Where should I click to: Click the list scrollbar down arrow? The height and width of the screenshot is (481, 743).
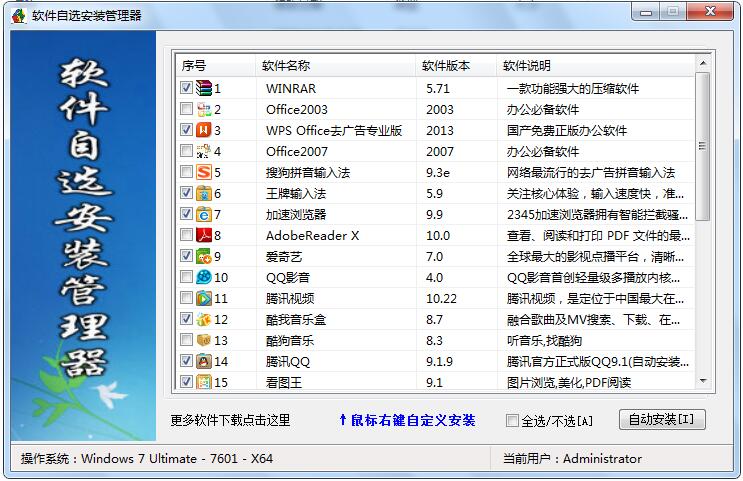(x=703, y=381)
